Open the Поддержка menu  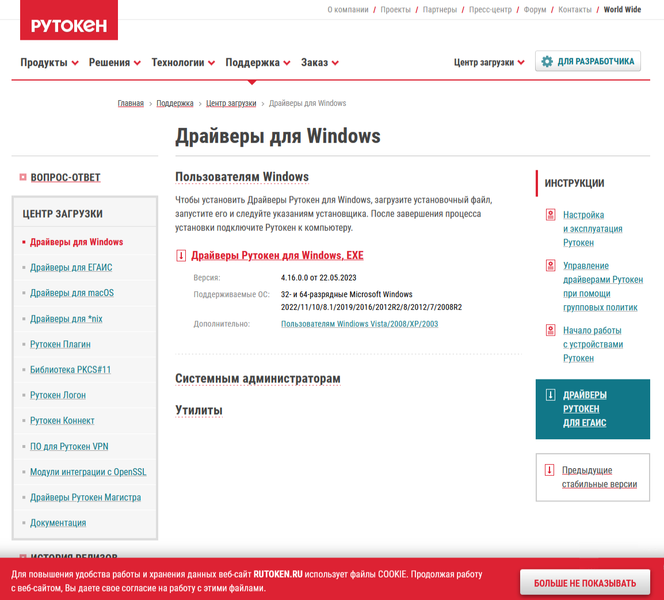[257, 62]
